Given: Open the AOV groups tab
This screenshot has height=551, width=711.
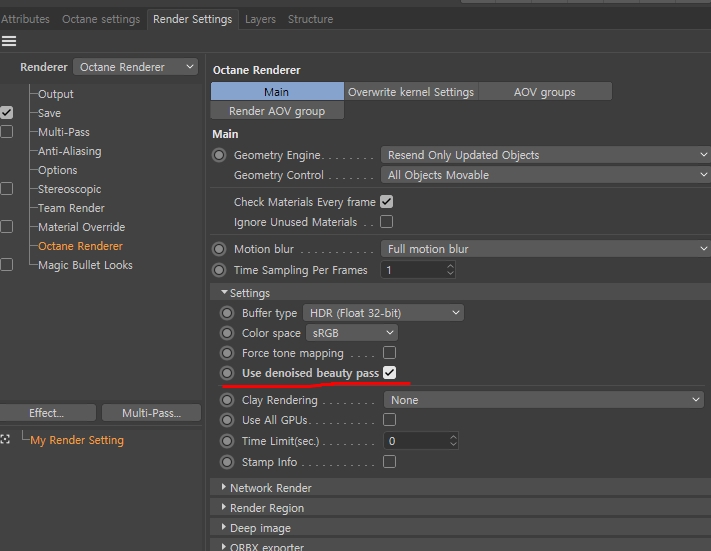Looking at the screenshot, I should (x=545, y=92).
